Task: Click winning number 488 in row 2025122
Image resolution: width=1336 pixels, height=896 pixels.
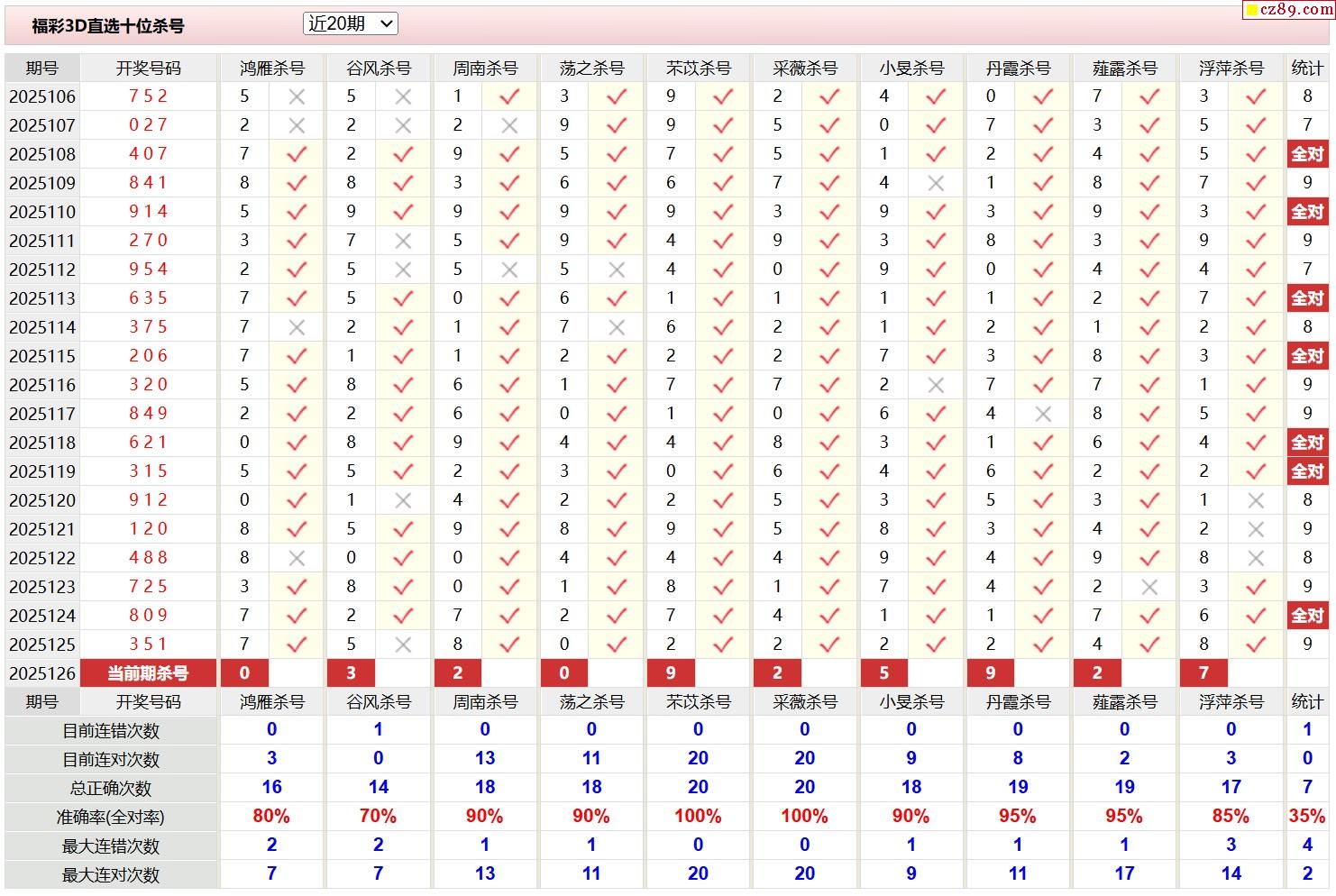Action: 148,558
